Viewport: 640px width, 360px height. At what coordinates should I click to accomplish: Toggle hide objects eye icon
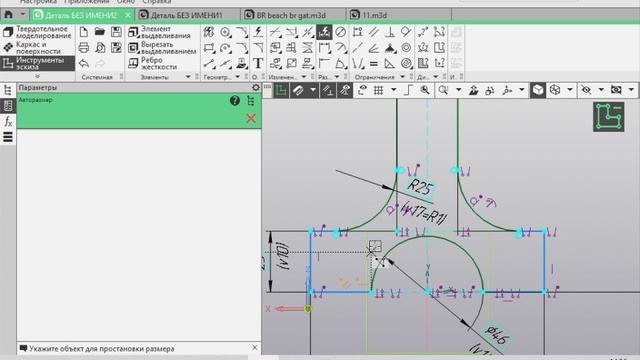587,90
